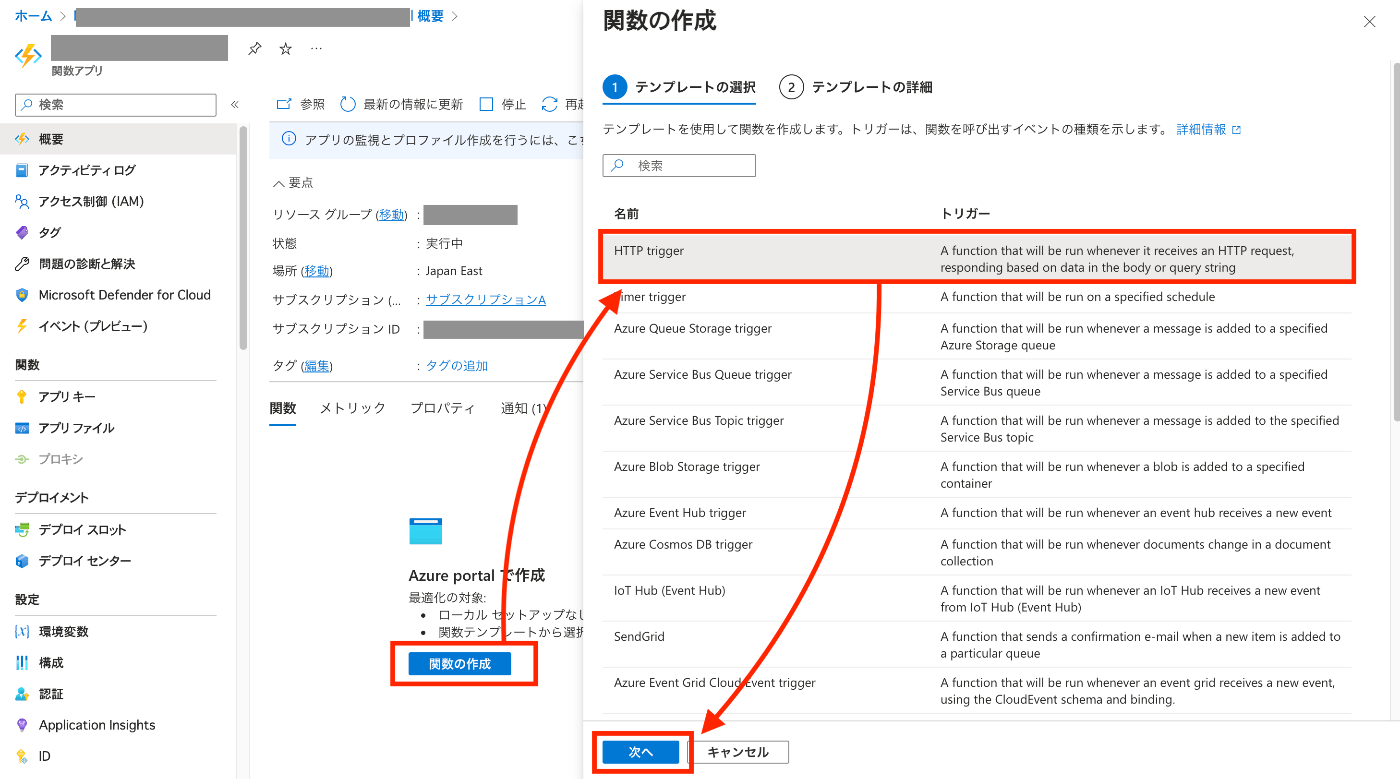Select IoT Hub (Event Hub) template
Screen dimensions: 1400x779
point(977,598)
